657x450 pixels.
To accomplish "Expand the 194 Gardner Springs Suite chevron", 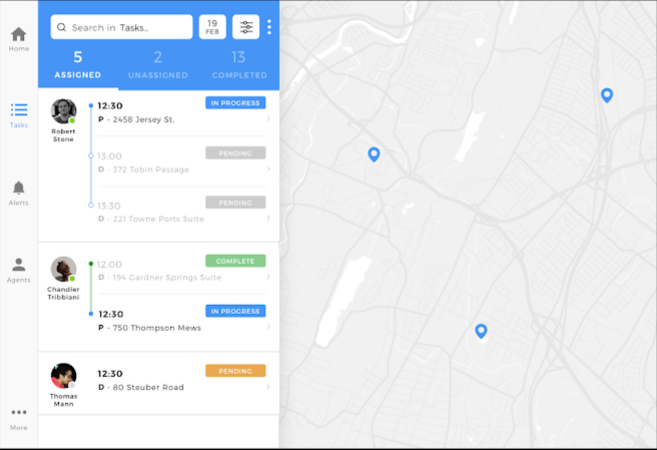I will (x=268, y=277).
